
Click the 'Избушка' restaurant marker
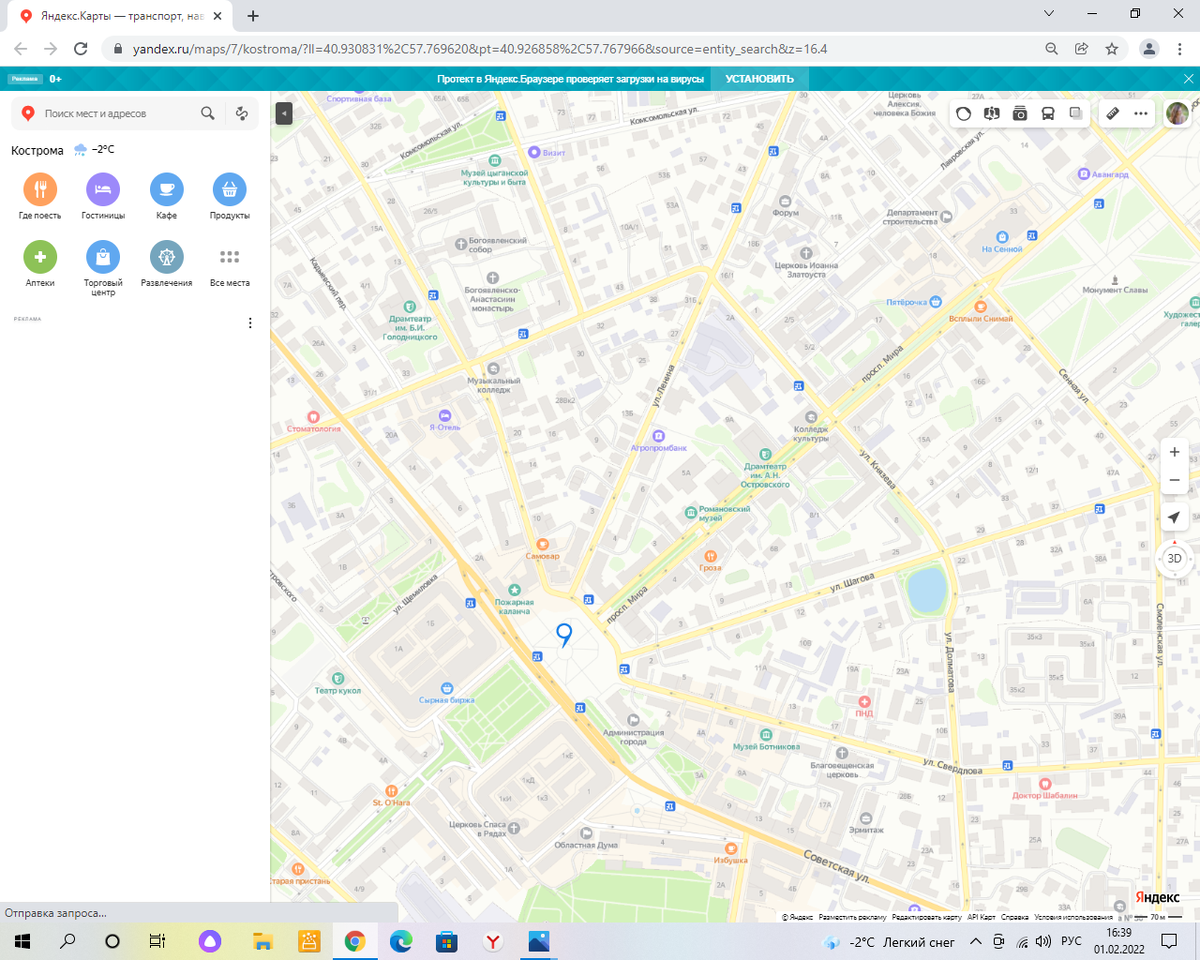(x=731, y=847)
